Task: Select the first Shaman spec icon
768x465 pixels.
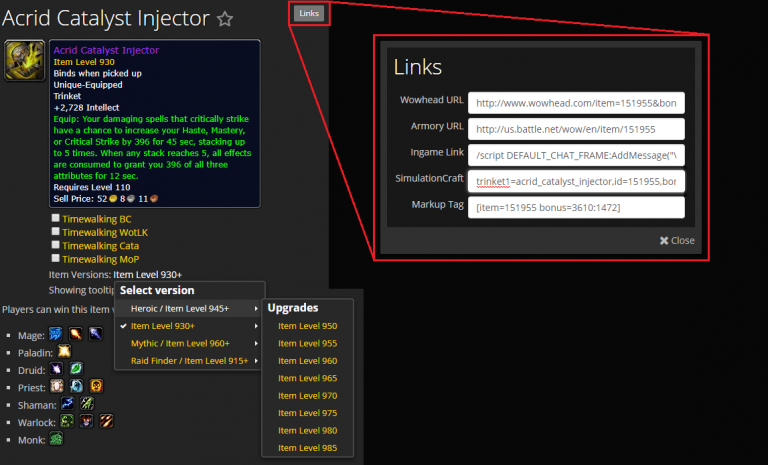Action: [x=67, y=403]
